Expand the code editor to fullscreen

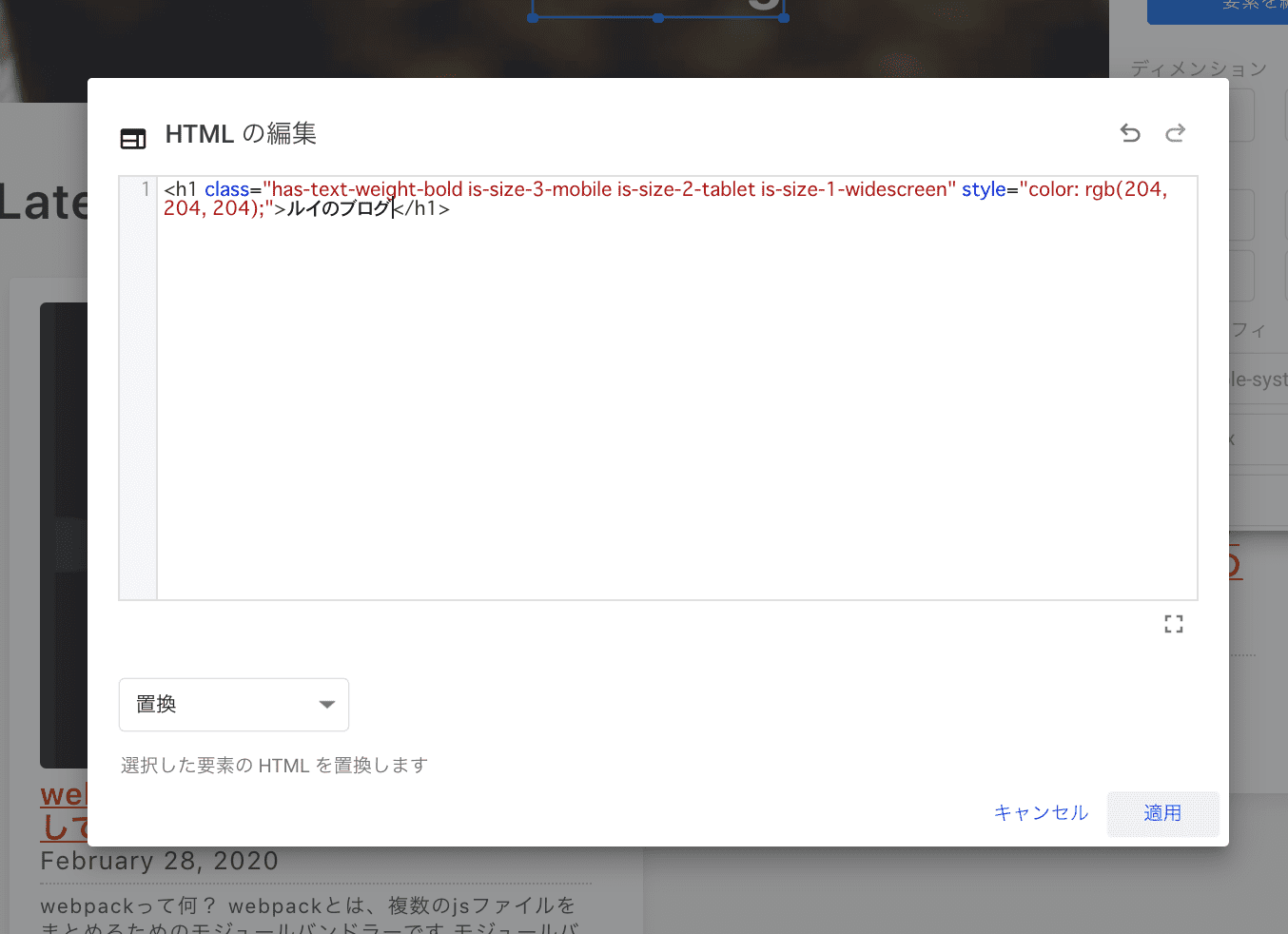click(x=1174, y=624)
